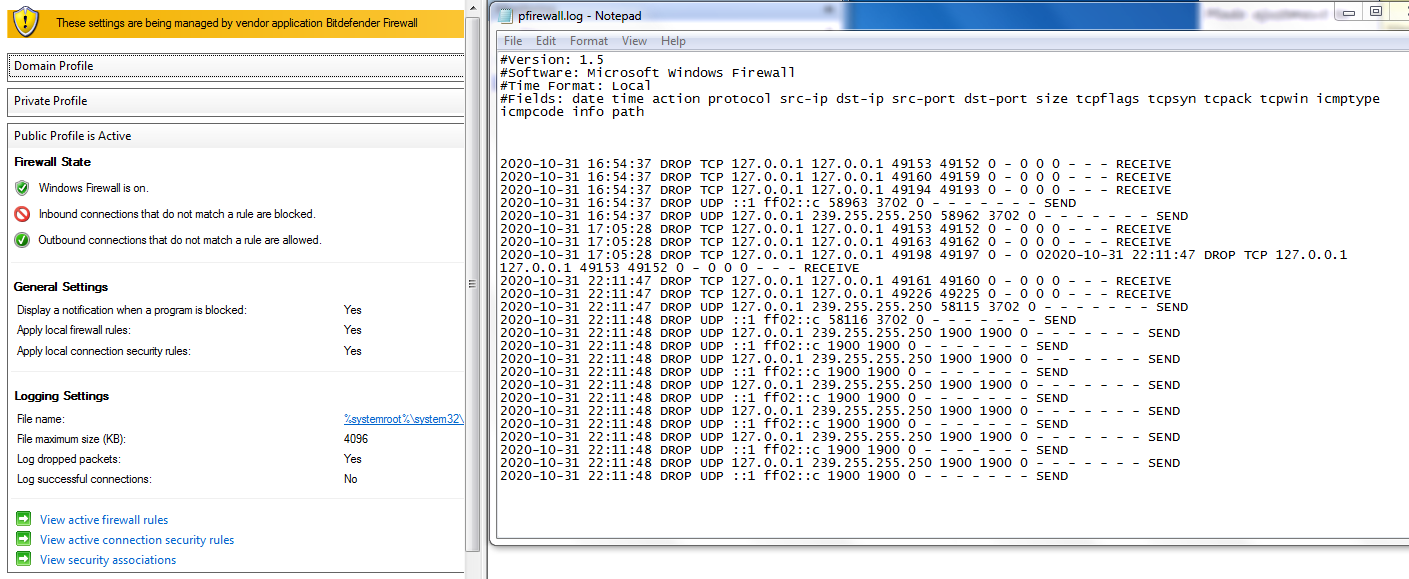This screenshot has height=579, width=1409.
Task: Click the #Time Format: Local line
Action: 575,86
